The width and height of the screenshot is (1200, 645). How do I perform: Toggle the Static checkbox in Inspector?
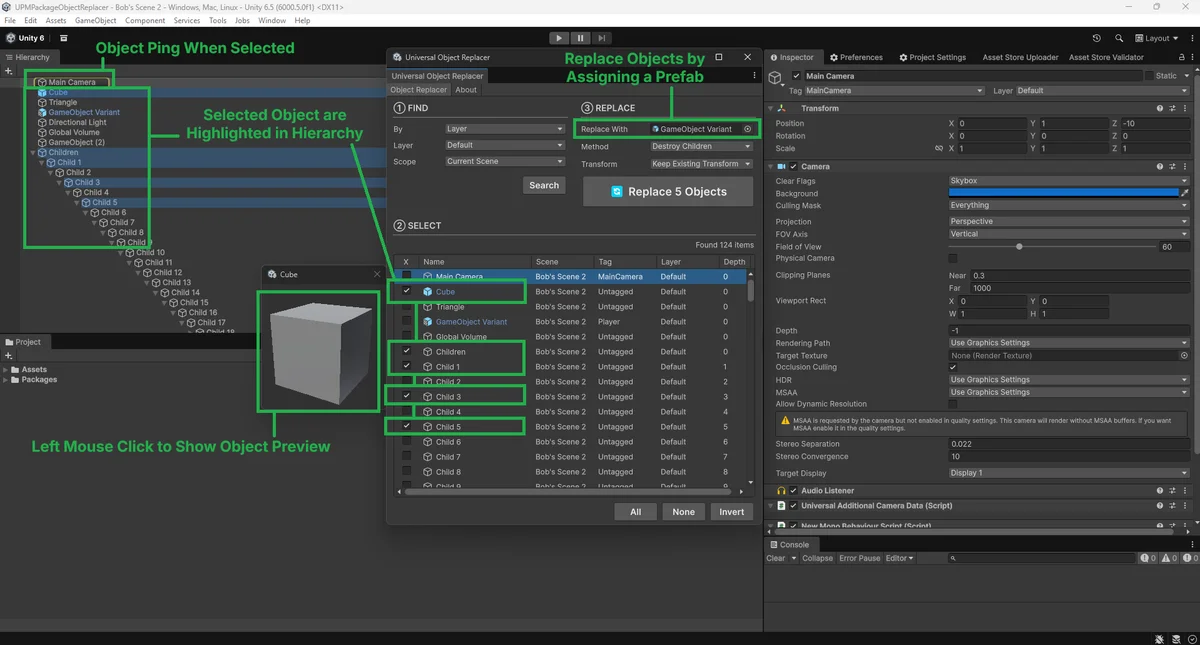1149,76
